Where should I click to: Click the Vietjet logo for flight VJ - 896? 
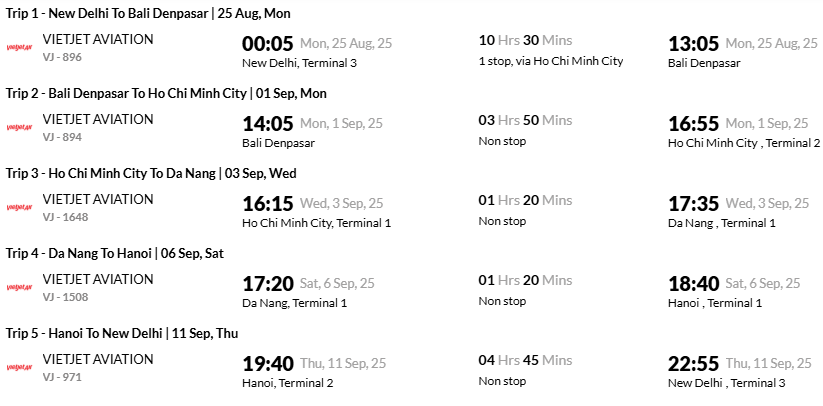19,48
